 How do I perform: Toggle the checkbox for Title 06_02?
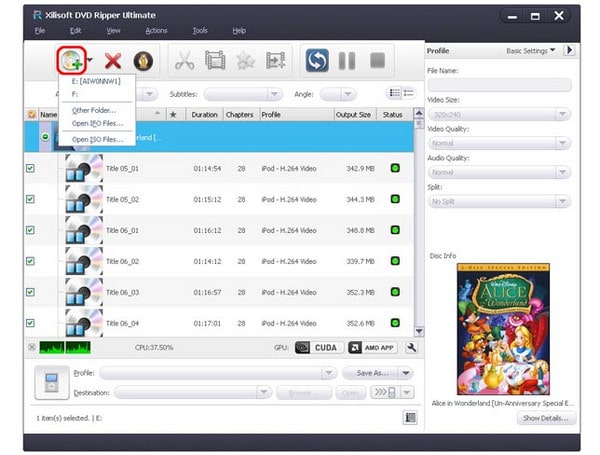coord(30,262)
